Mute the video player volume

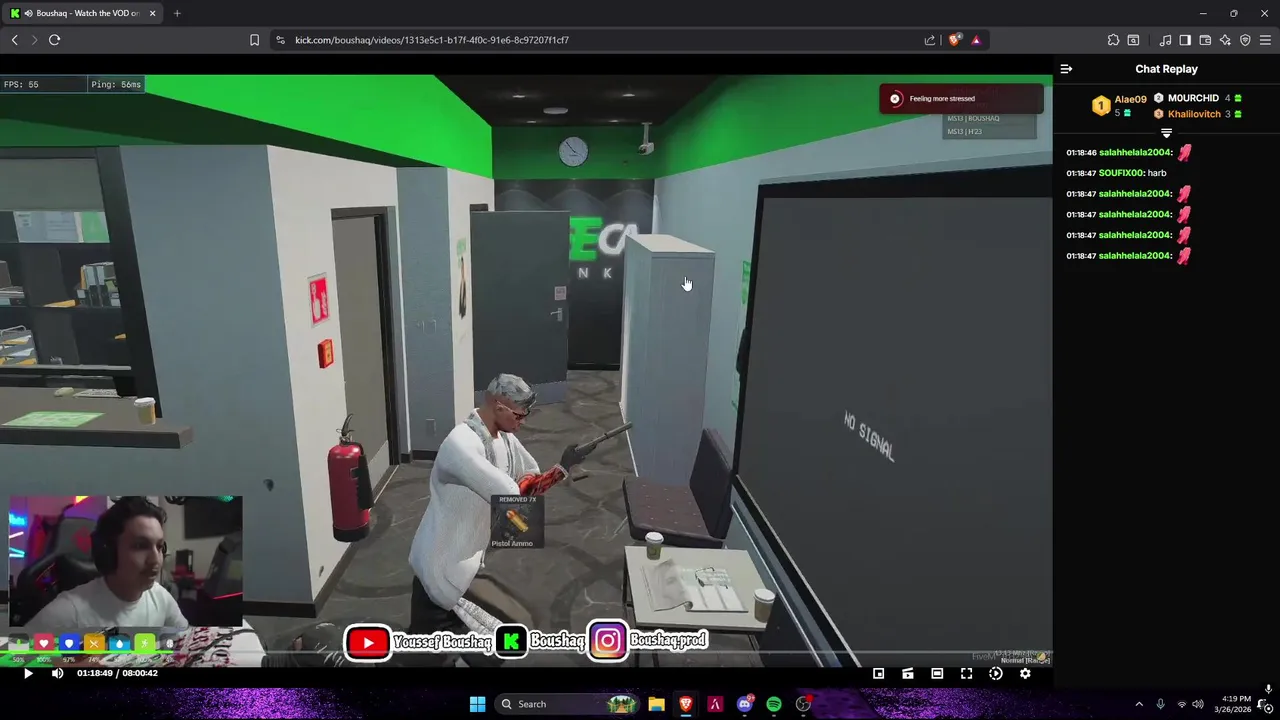[x=57, y=673]
